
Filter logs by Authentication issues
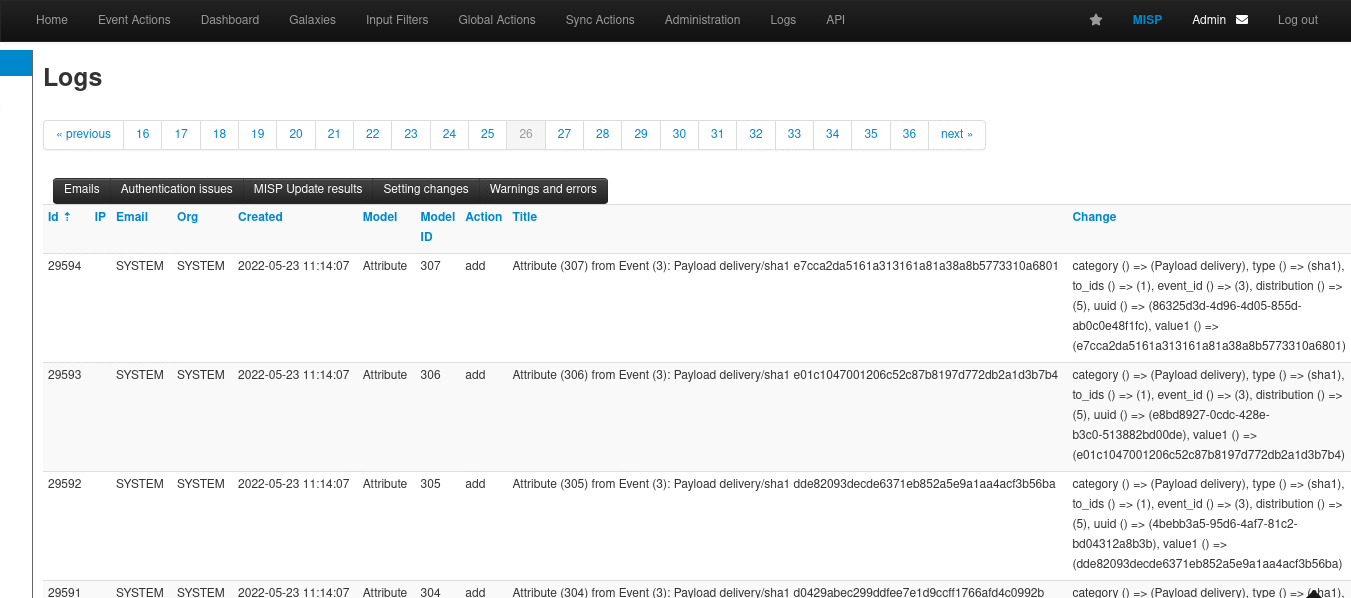coord(176,190)
